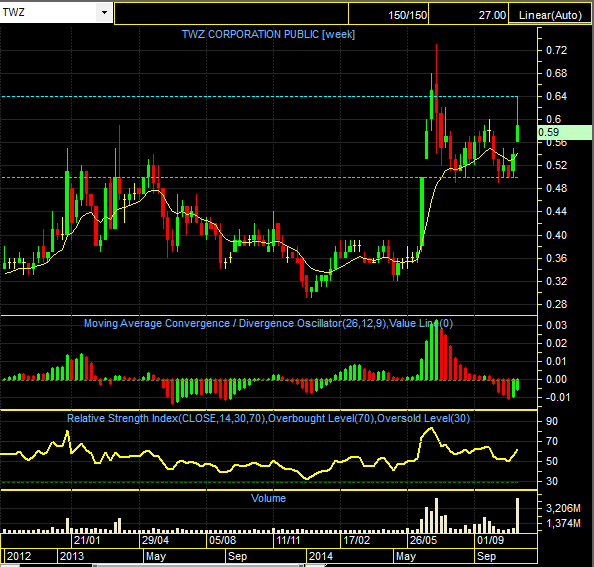Screen dimensions: 594x567
Task: Click the 0.59 current price label
Action: (564, 132)
